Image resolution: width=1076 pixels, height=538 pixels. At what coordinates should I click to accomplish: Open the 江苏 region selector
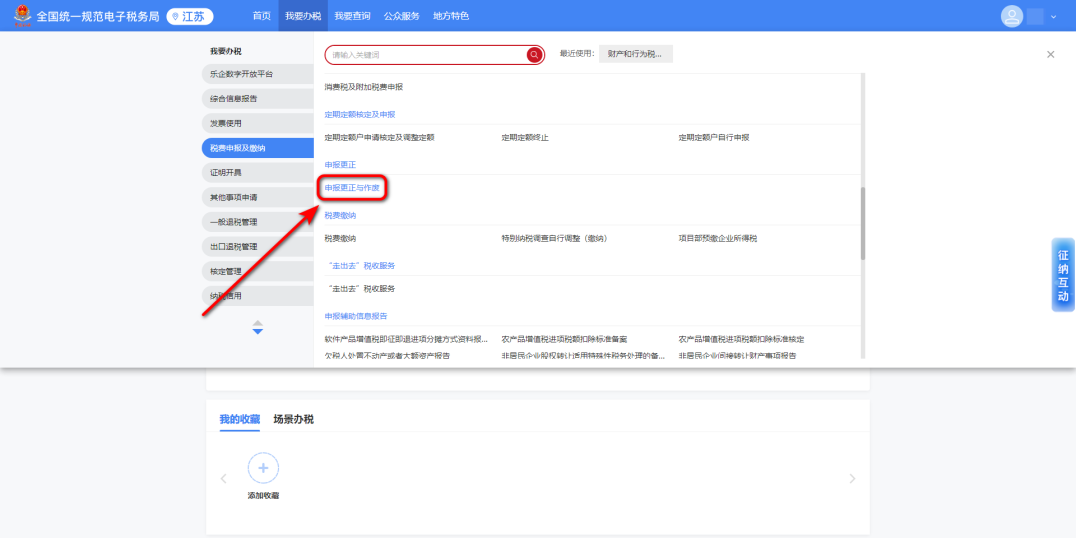coord(190,16)
